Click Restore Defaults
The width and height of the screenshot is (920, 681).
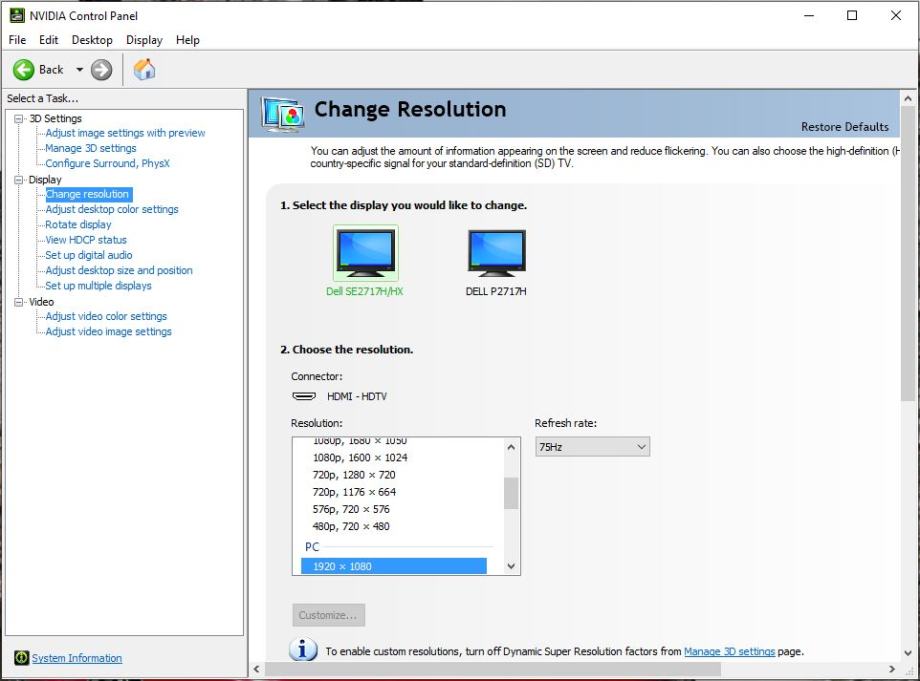pos(844,127)
